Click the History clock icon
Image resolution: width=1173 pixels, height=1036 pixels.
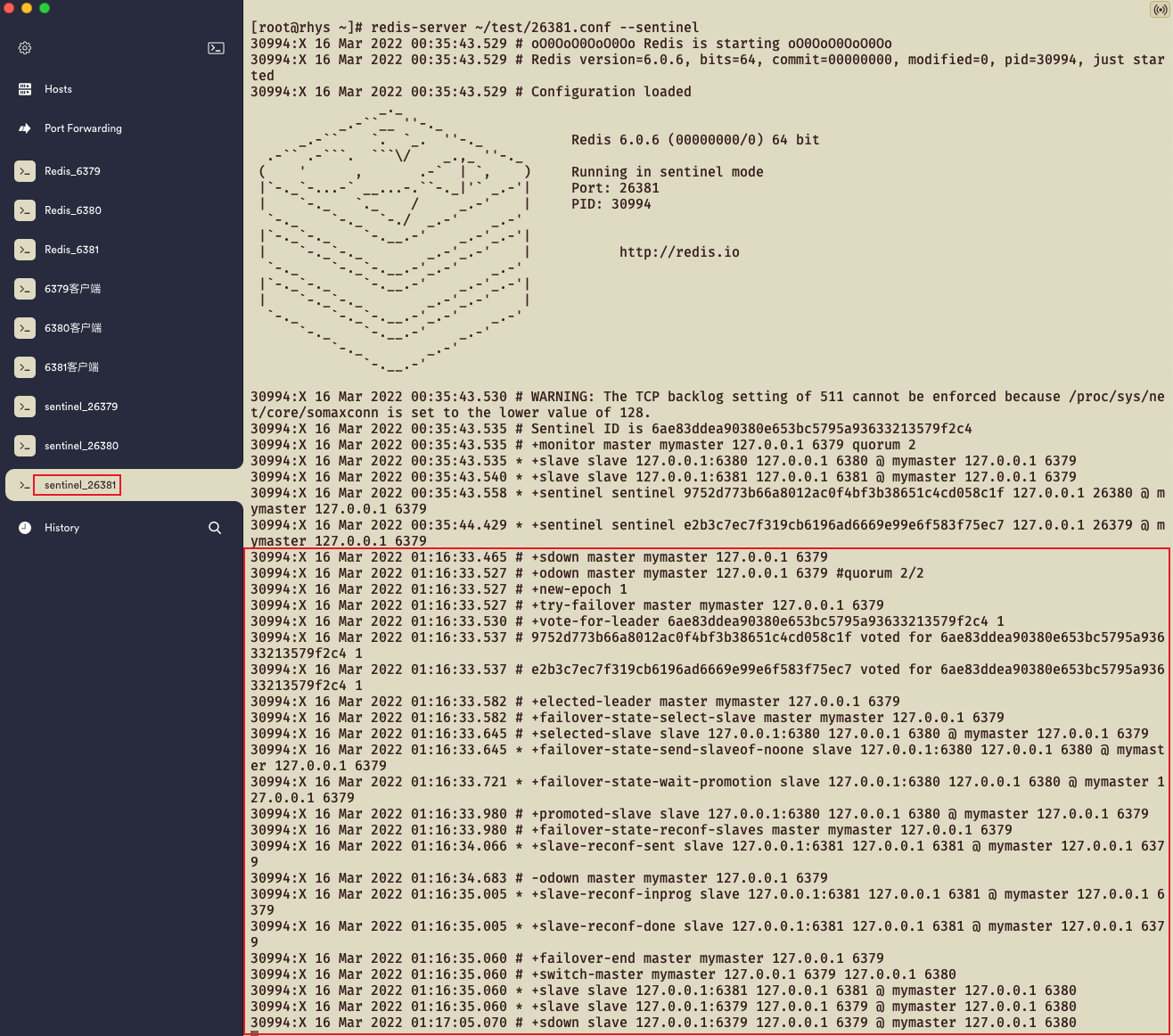25,528
